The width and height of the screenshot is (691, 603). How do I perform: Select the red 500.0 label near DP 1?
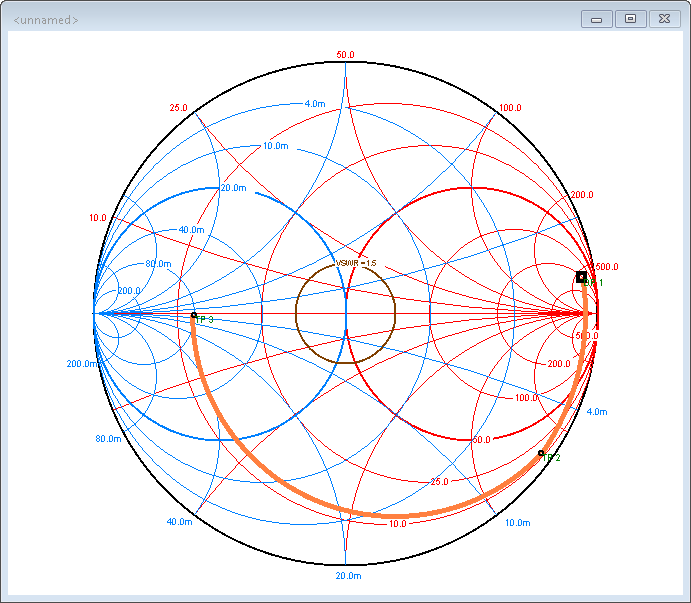click(x=607, y=267)
